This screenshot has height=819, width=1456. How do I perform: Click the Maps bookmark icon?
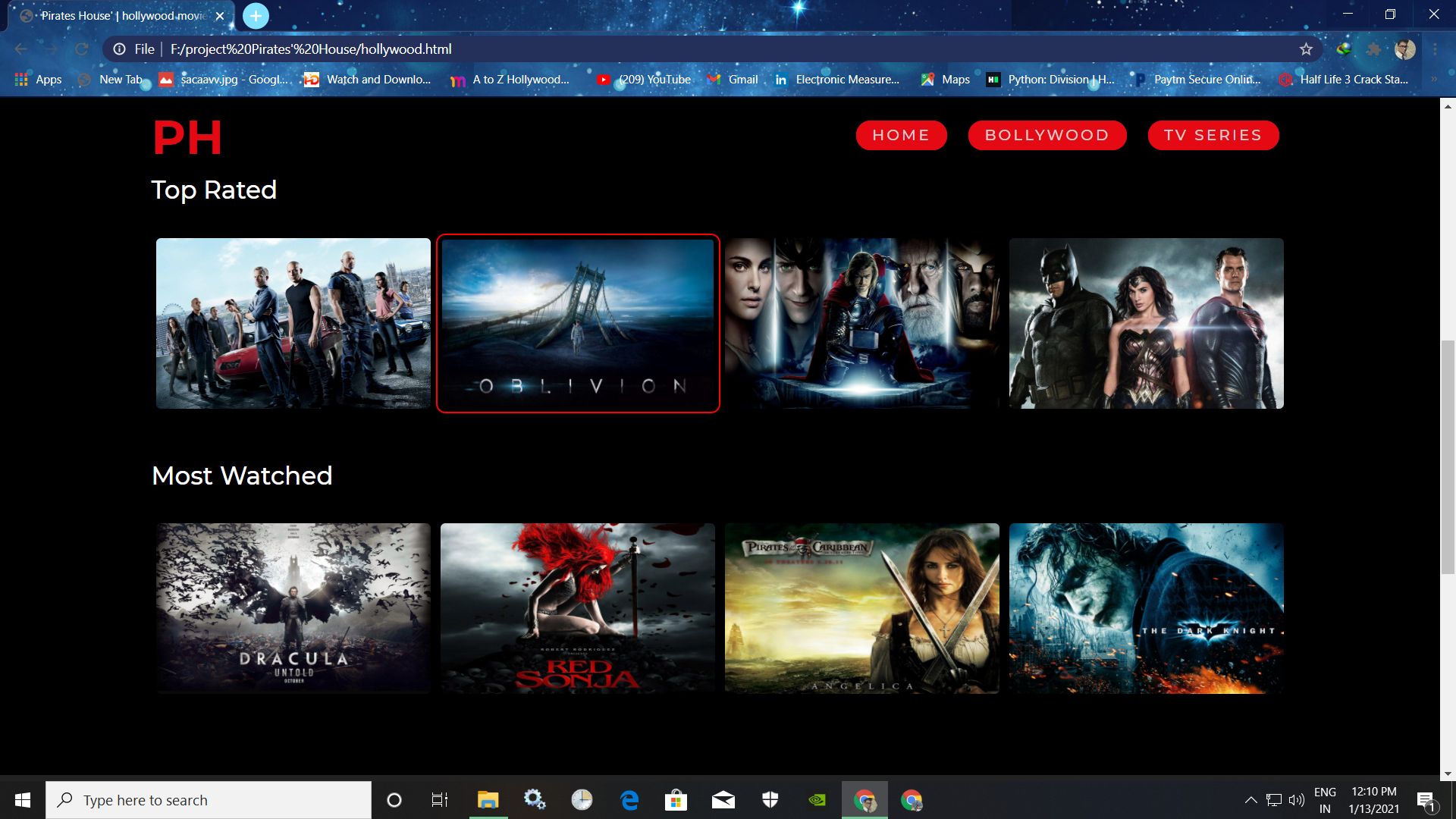[x=928, y=79]
